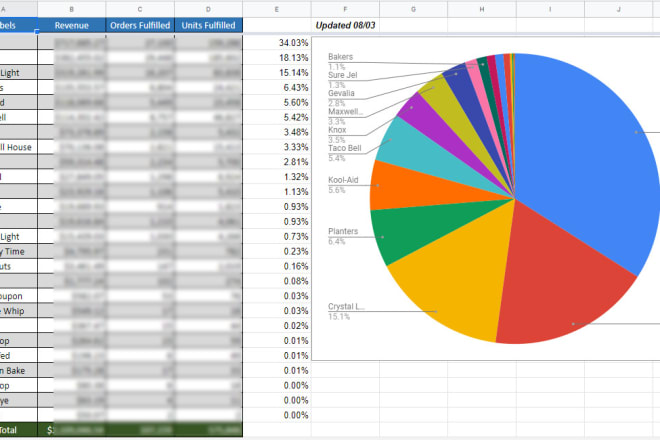This screenshot has height=440, width=660.
Task: Click the 'y Time' cell in column A
Action: point(19,251)
